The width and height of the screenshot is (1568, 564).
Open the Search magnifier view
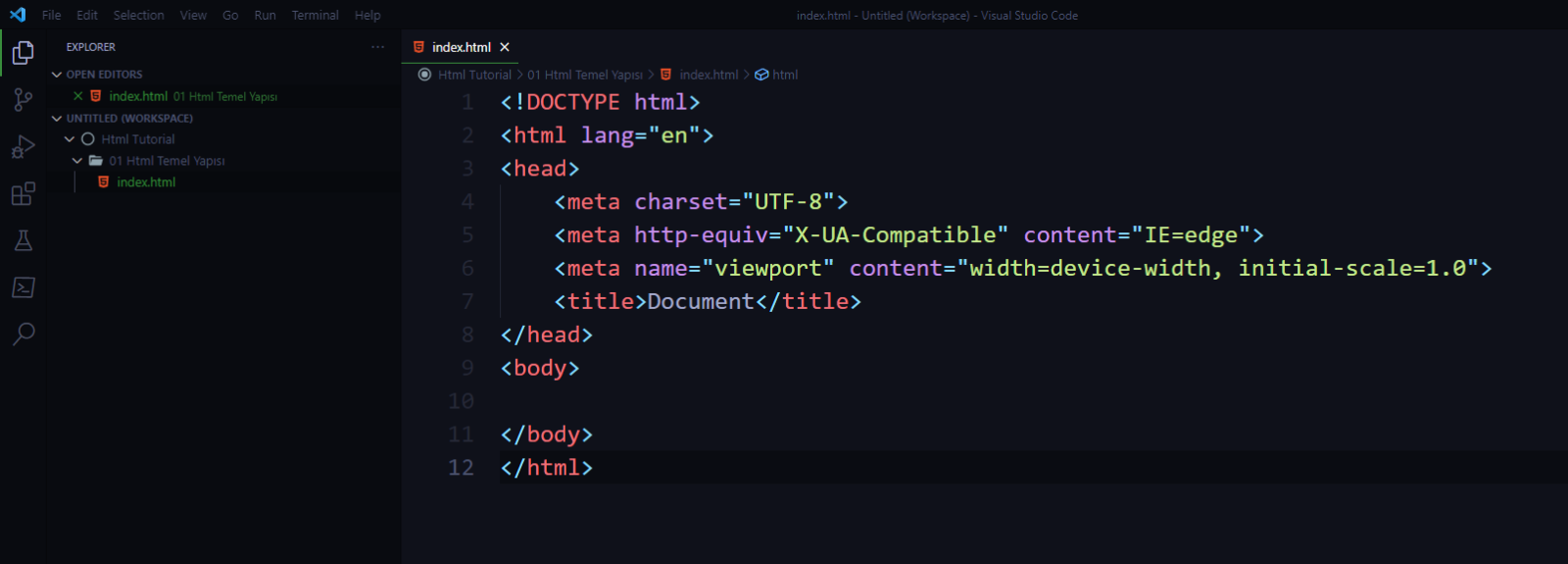(x=23, y=334)
